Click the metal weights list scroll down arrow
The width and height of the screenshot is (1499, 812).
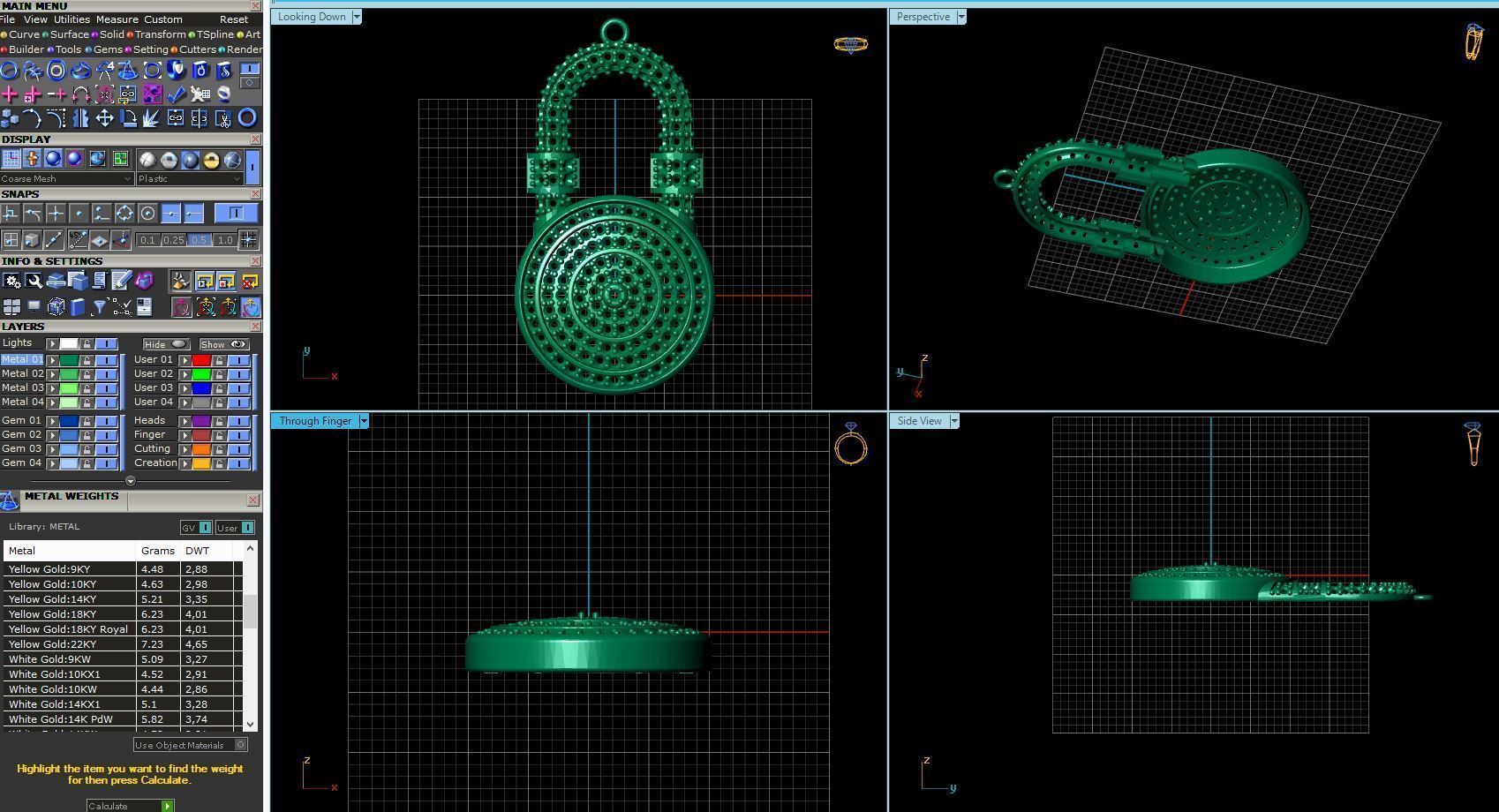(251, 724)
